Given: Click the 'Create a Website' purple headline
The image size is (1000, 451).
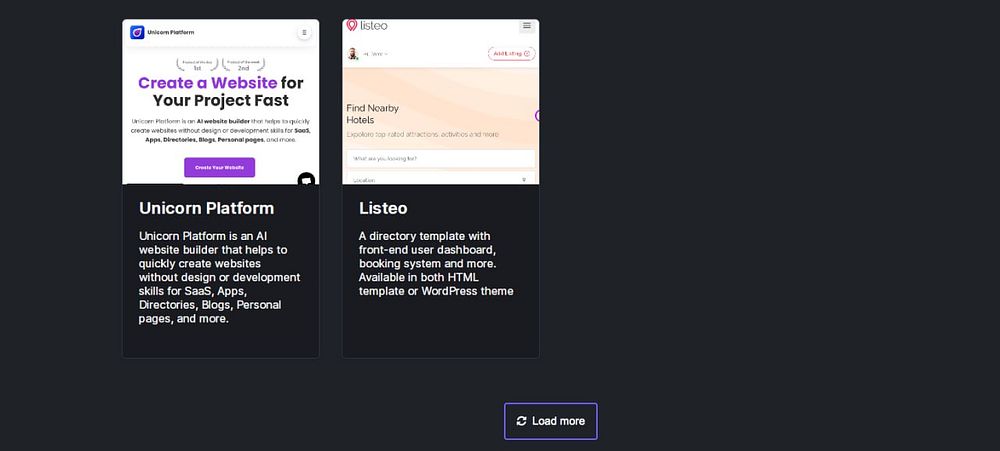Looking at the screenshot, I should click(207, 83).
